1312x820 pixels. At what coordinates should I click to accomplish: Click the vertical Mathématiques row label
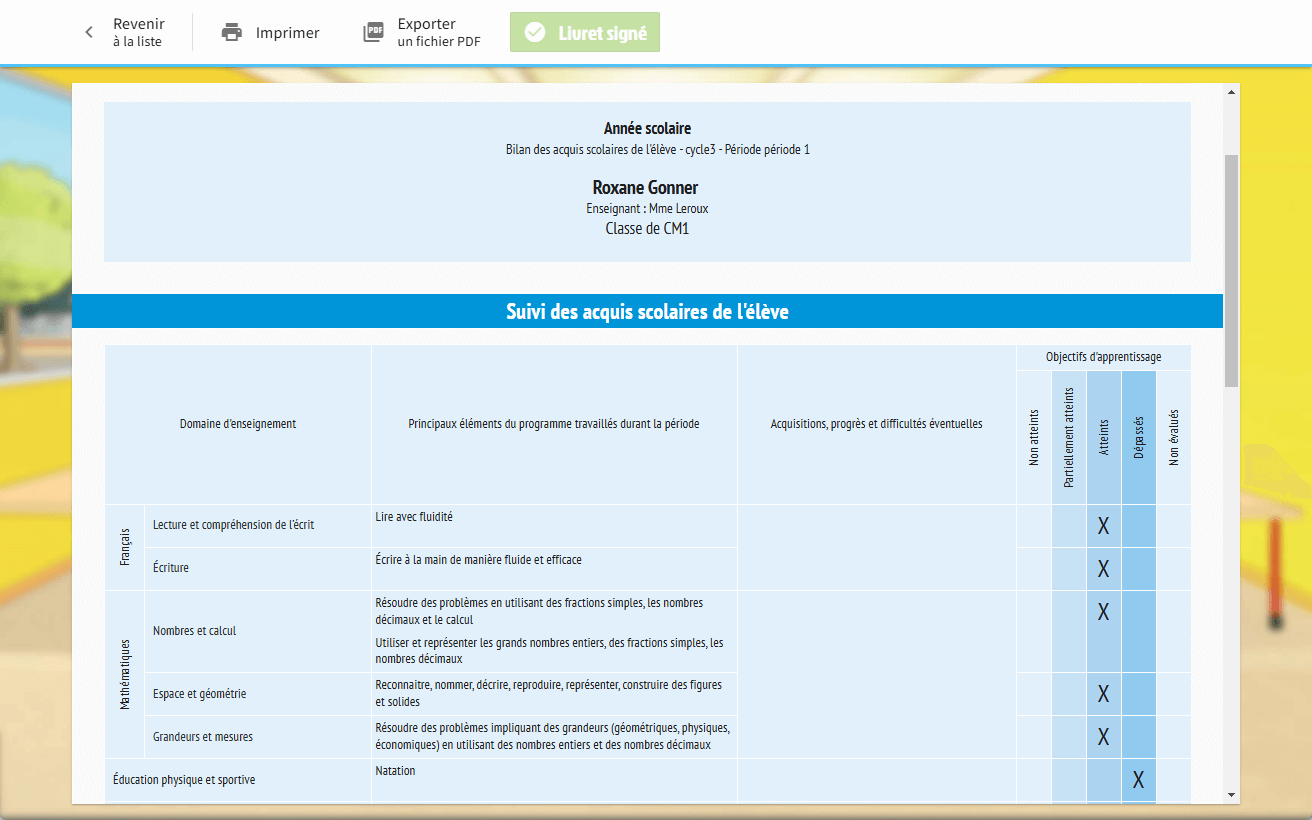pos(125,674)
